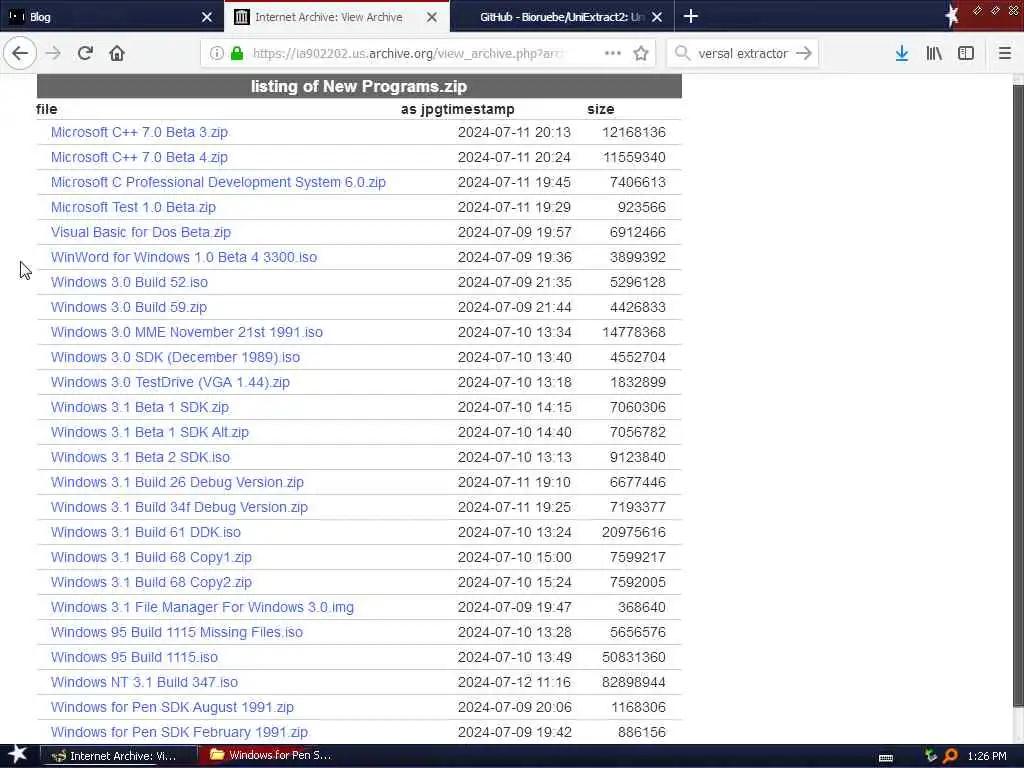The width and height of the screenshot is (1024, 768).
Task: Bookmark this page with the star
Action: tap(641, 53)
